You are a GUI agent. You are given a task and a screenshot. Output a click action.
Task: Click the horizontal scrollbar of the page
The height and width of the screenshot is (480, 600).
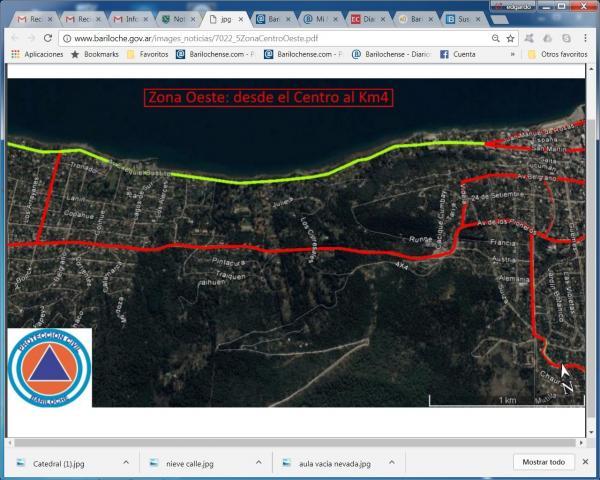point(295,443)
